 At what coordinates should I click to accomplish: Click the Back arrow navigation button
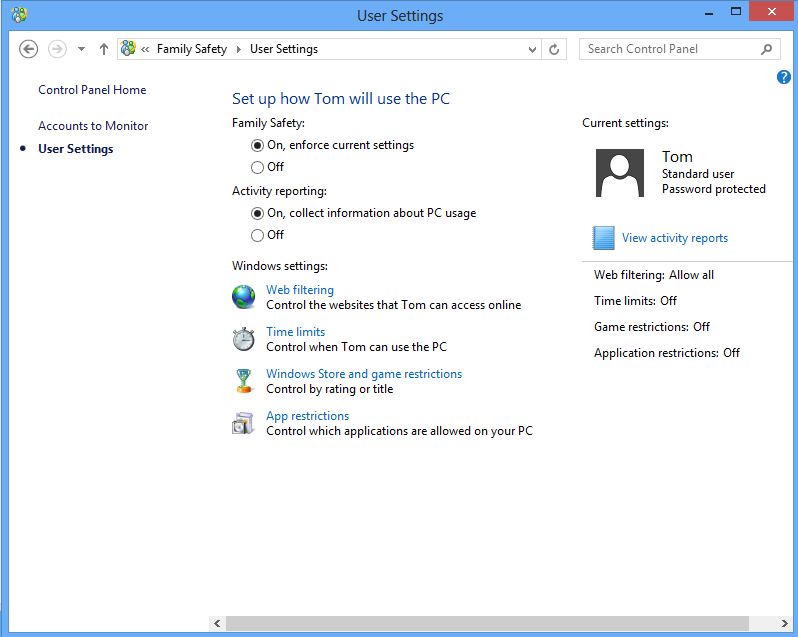click(x=28, y=49)
